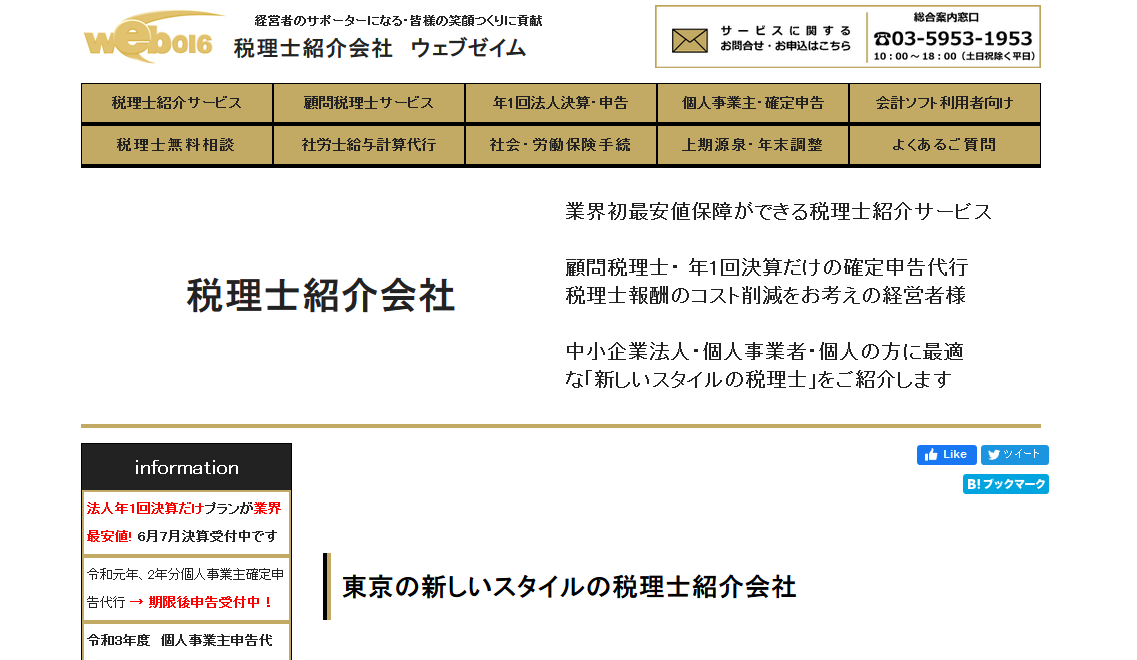Screen dimensions: 1137x660
Task: Select the 税理士紹介サービス menu item
Action: tap(176, 102)
